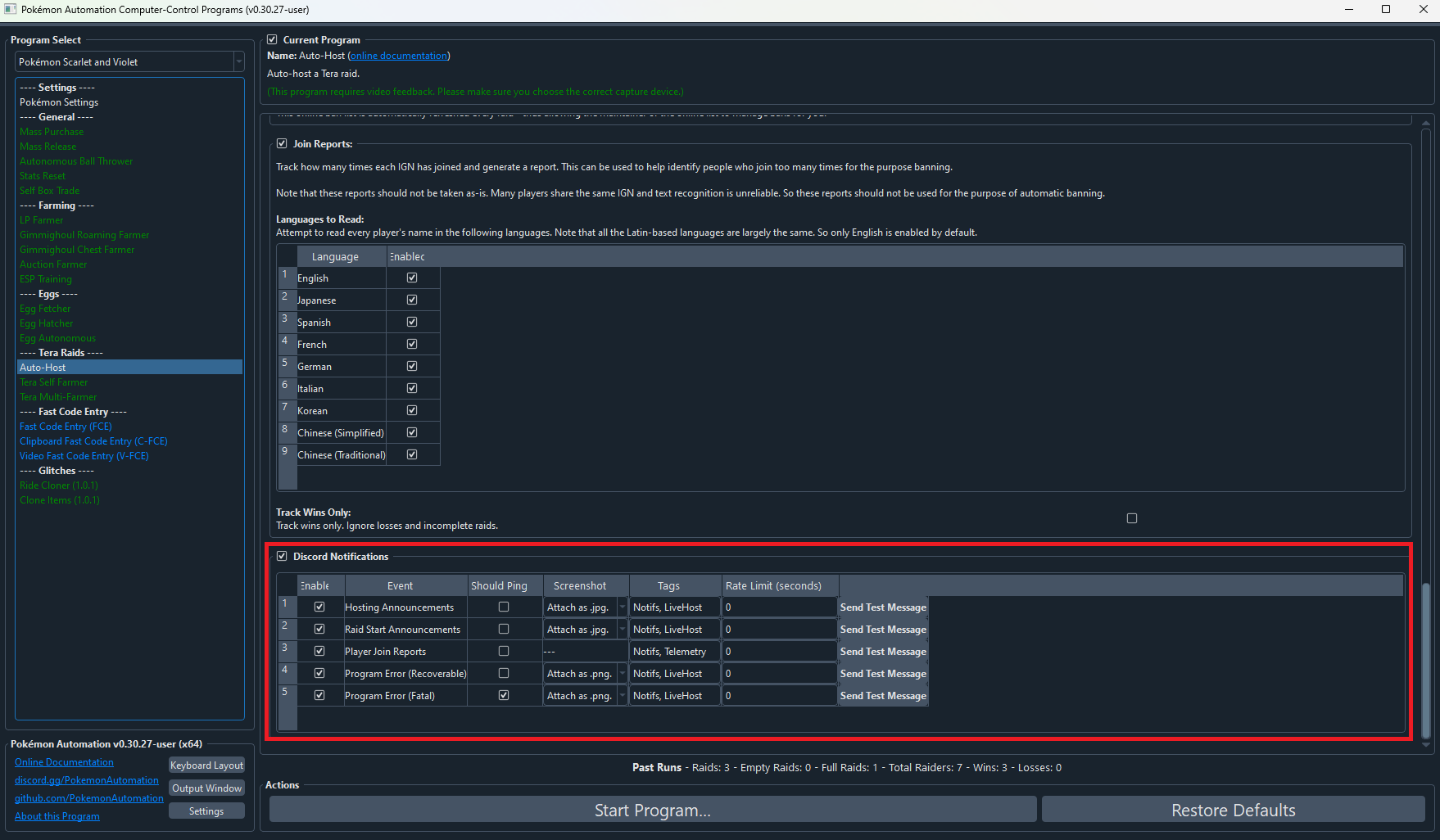Viewport: 1440px width, 840px height.
Task: Uncheck the Join Reports checkbox
Action: pyautogui.click(x=282, y=144)
